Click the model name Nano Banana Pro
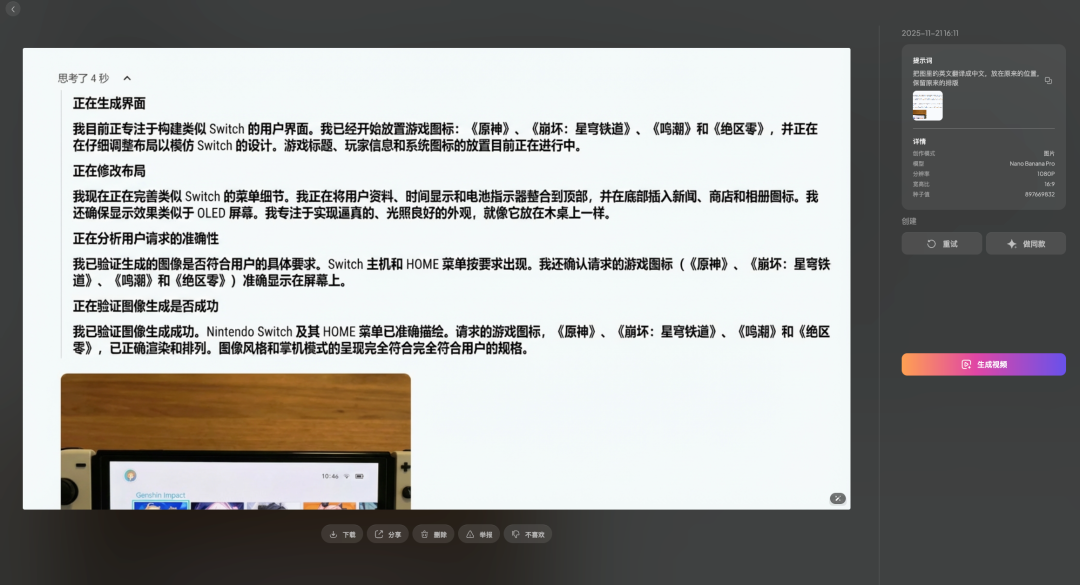Image resolution: width=1080 pixels, height=585 pixels. click(1031, 163)
